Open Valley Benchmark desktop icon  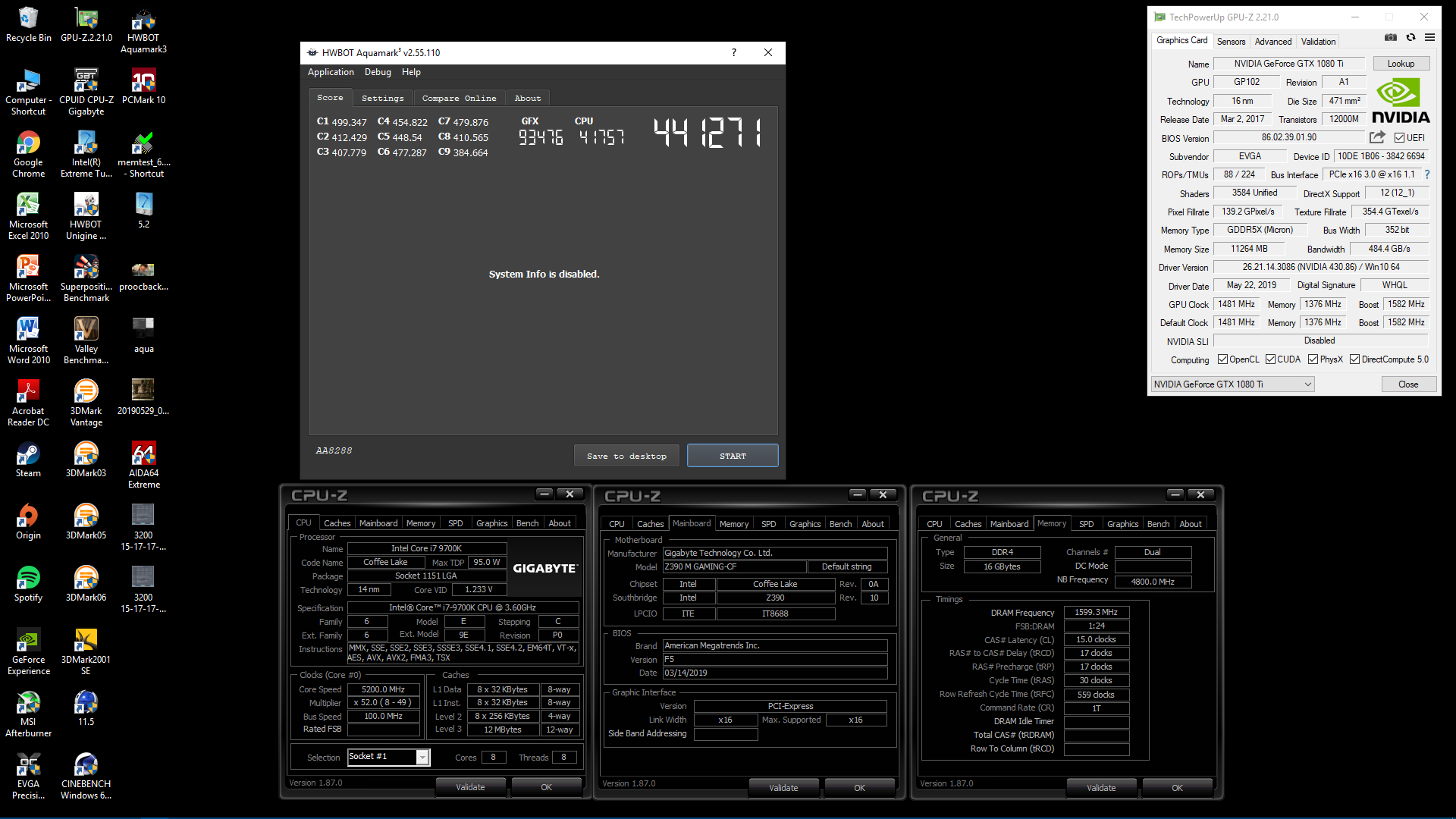[x=86, y=342]
